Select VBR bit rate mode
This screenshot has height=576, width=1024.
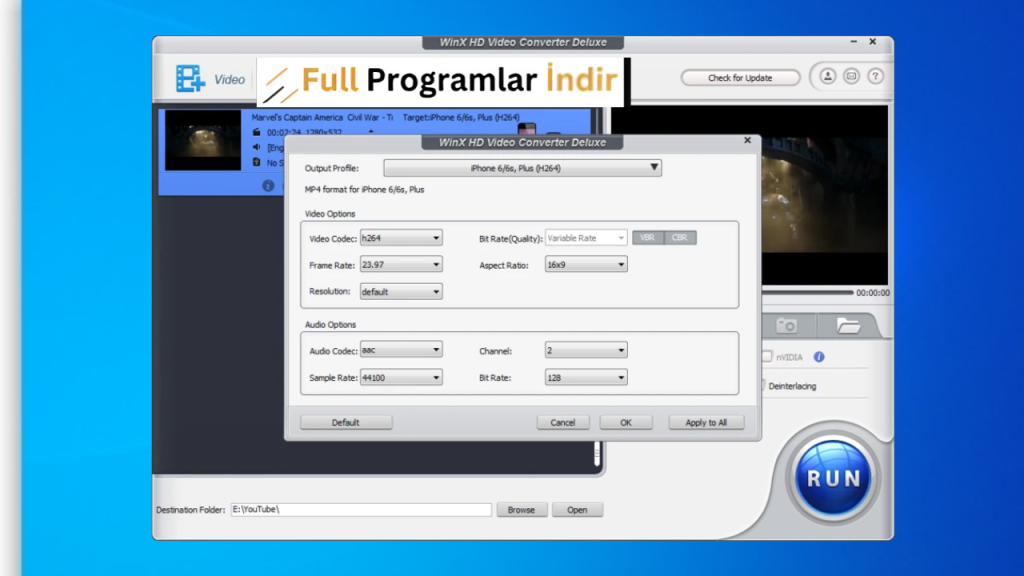point(647,238)
